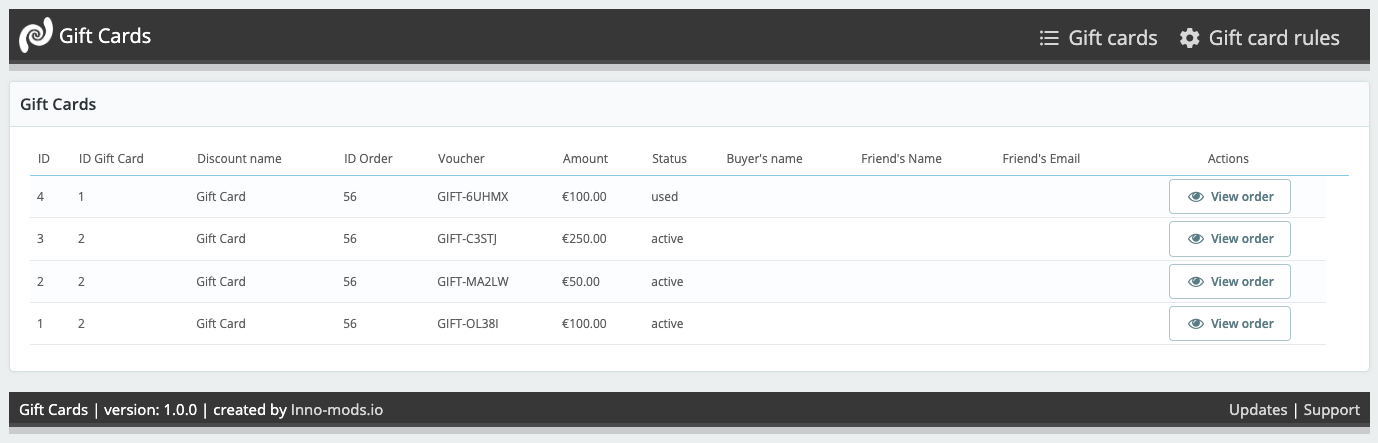Open the Gift cards menu item
1378x443 pixels.
tap(1112, 38)
